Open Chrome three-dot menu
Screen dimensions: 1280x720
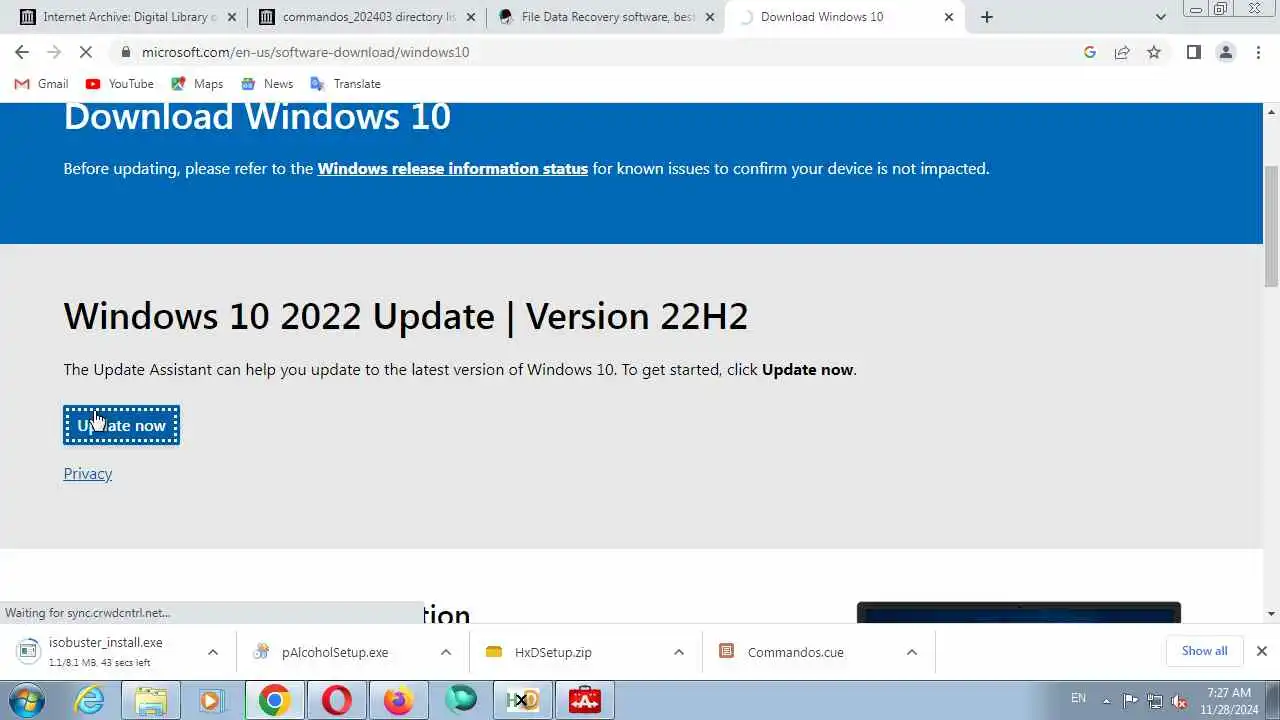(x=1258, y=52)
